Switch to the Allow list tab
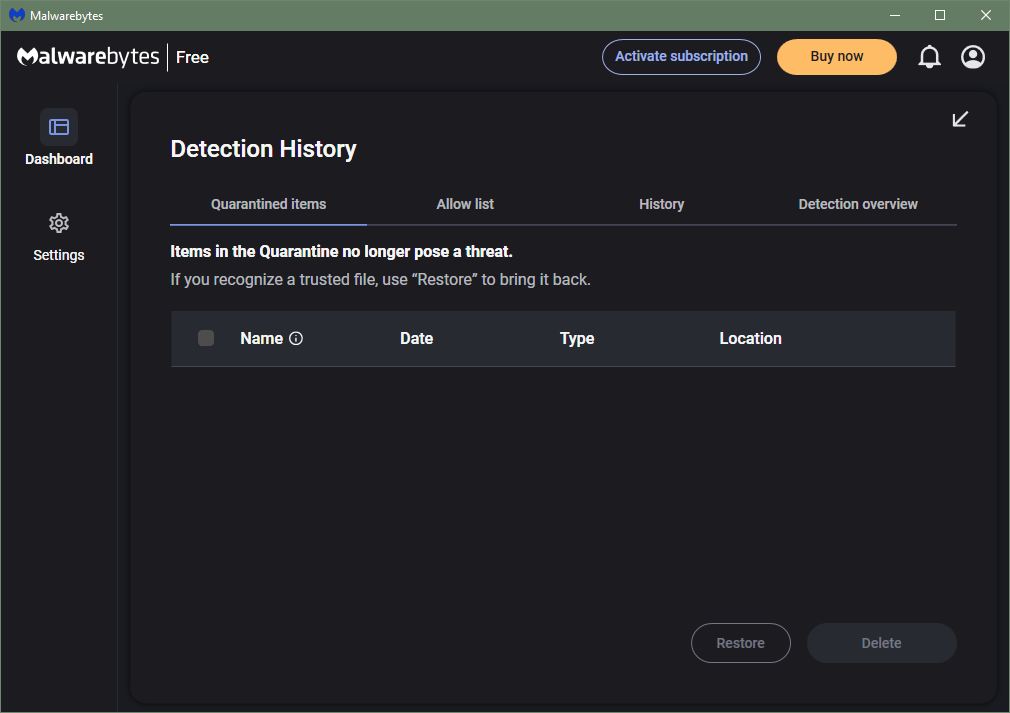The width and height of the screenshot is (1010, 713). pyautogui.click(x=465, y=204)
